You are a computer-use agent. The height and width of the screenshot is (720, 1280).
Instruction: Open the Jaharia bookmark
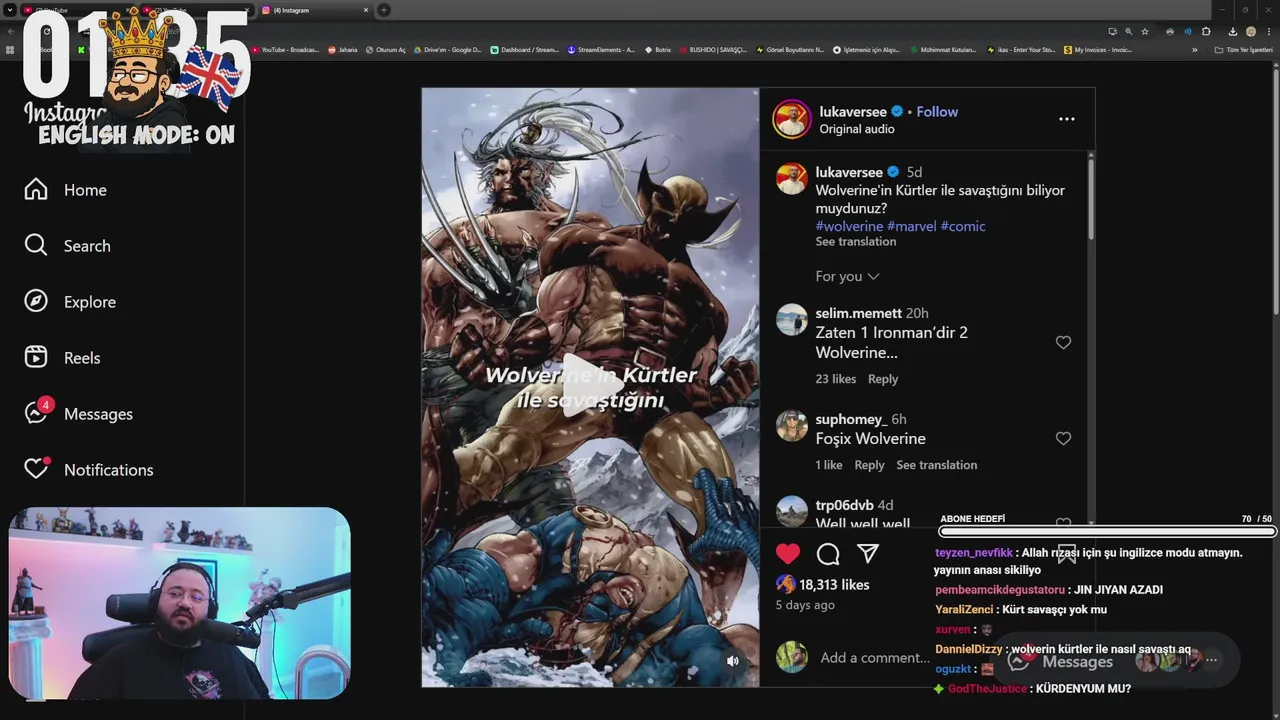point(343,50)
